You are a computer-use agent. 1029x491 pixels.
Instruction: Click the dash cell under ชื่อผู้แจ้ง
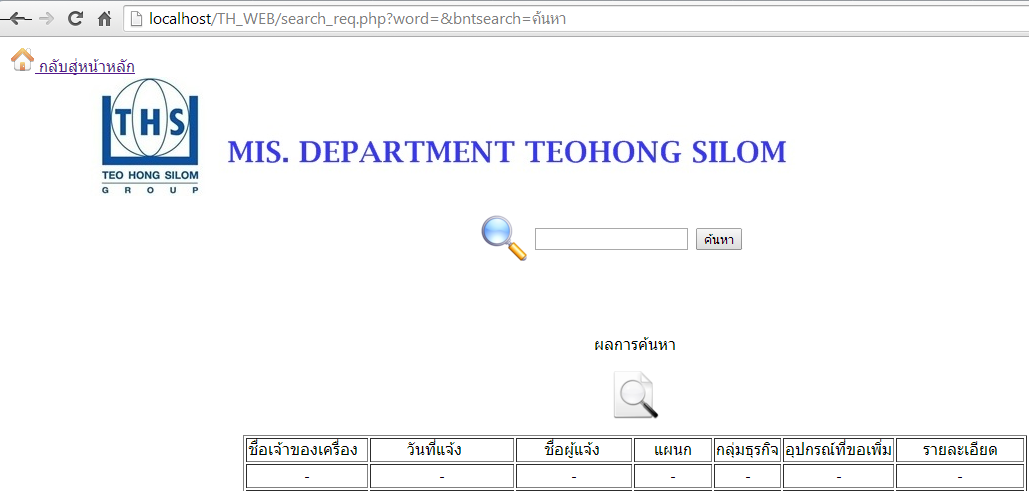point(574,477)
